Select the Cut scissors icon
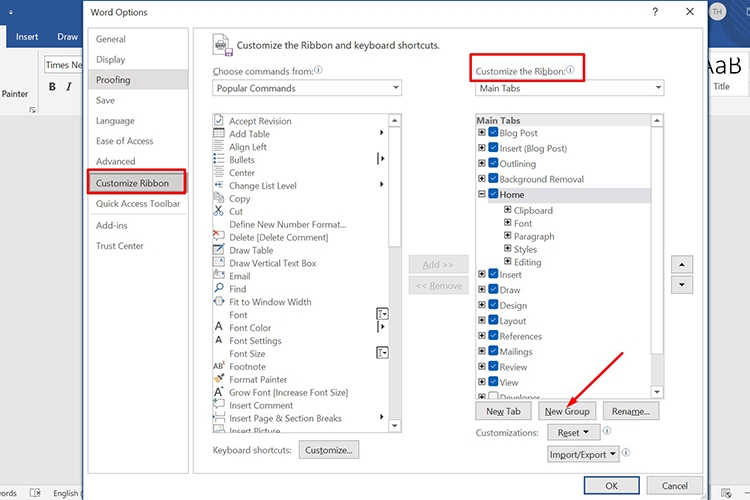The height and width of the screenshot is (500, 750). 219,211
